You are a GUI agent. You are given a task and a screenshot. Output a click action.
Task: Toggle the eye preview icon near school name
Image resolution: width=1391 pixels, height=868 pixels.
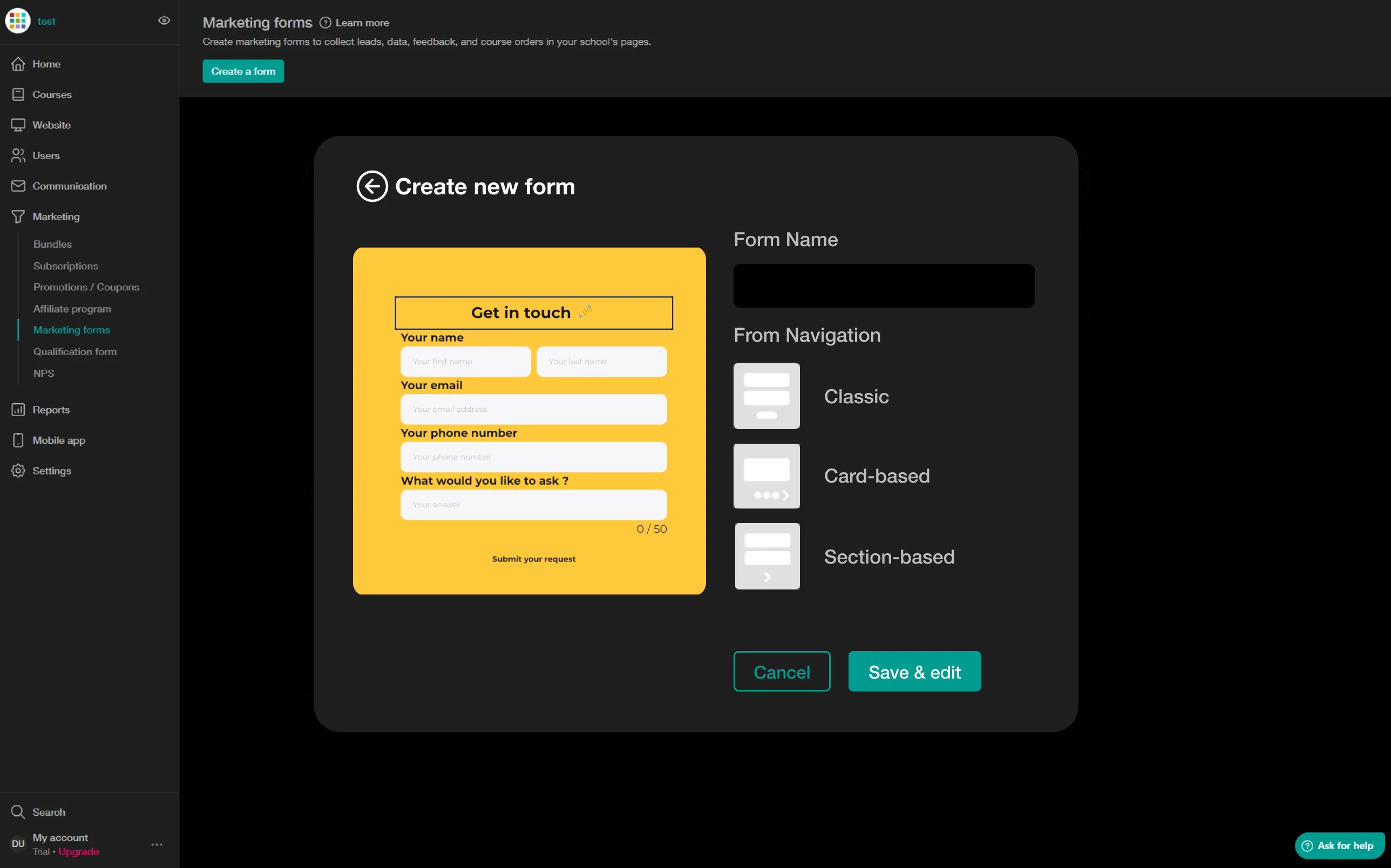coord(164,21)
